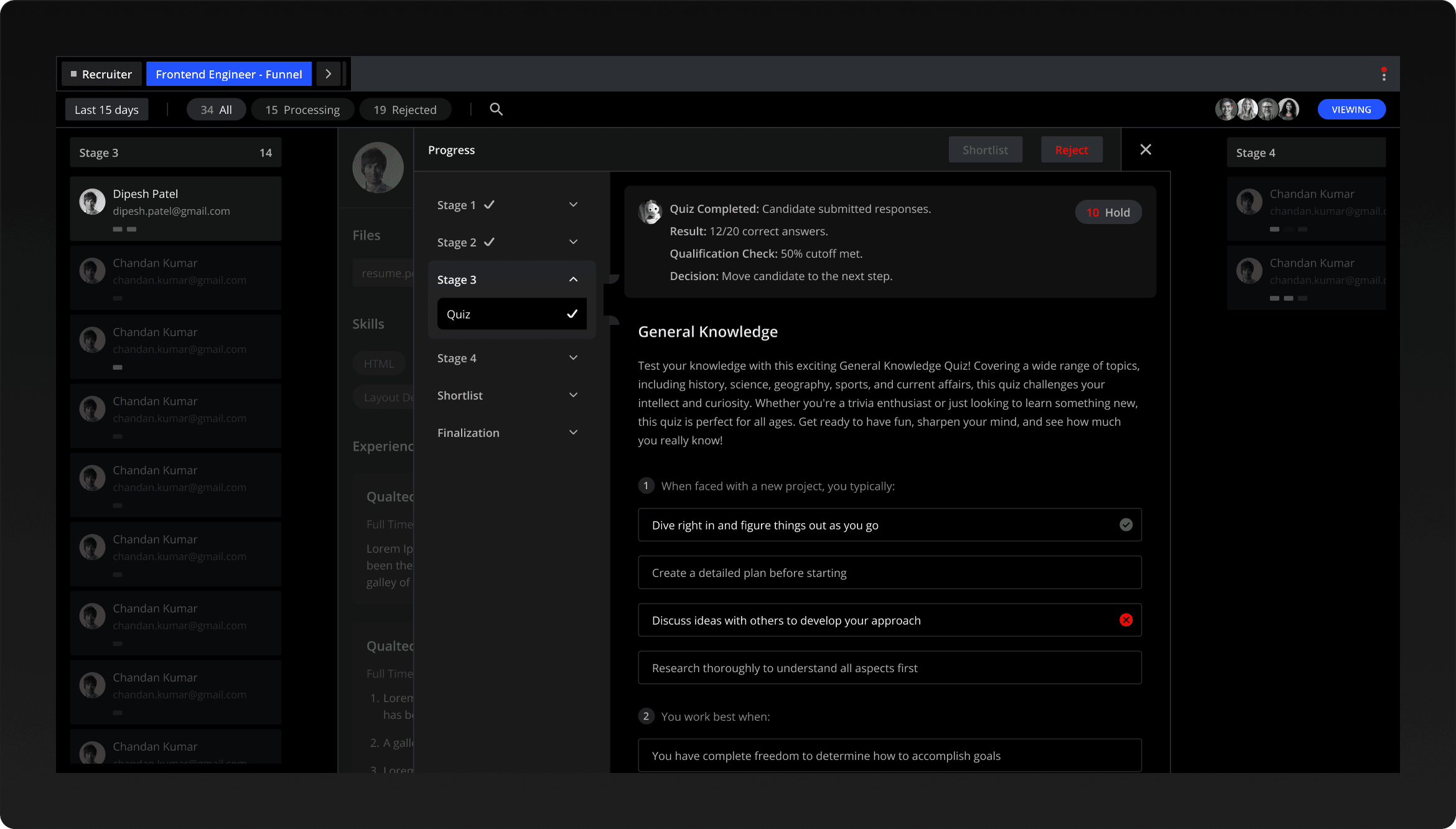Click the large candidate profile photo
The image size is (1456, 829).
click(x=378, y=167)
